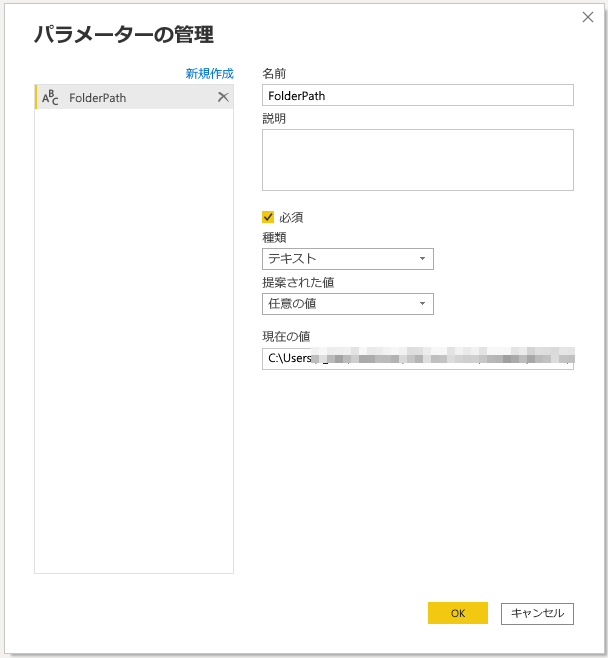Click 新規作成 to add a parameter
Screen dimensions: 608x658
(209, 74)
